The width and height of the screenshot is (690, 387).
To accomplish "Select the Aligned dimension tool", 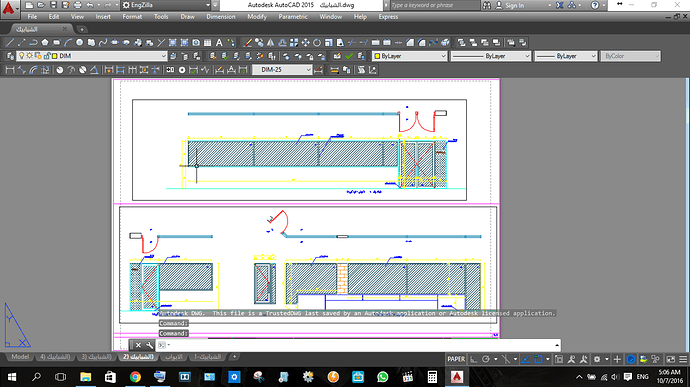I will [22, 70].
